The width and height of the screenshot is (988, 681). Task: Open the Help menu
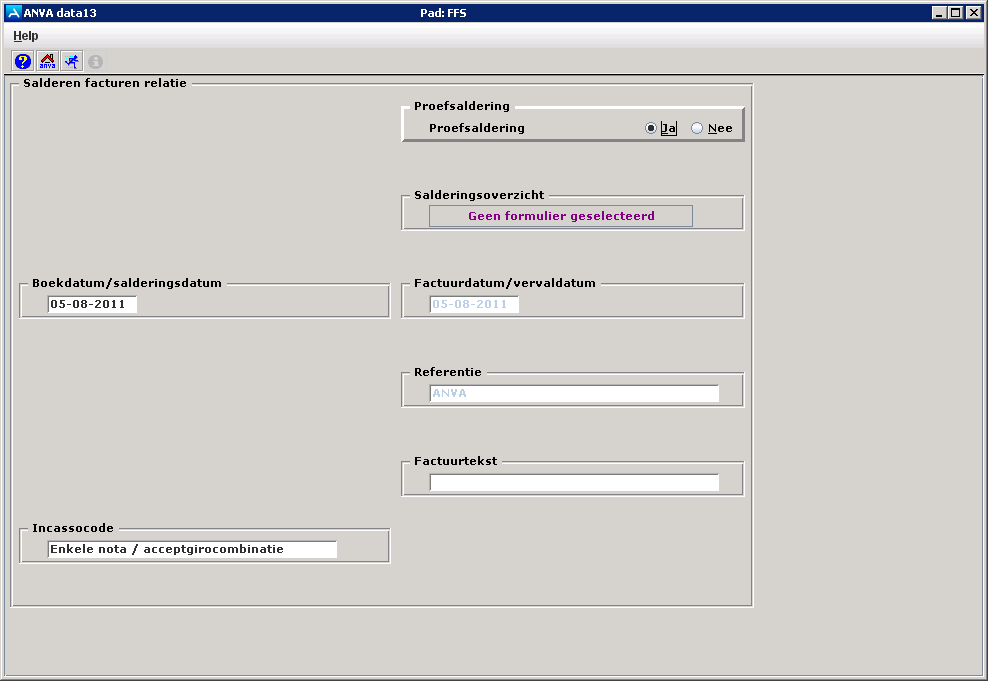(x=26, y=35)
